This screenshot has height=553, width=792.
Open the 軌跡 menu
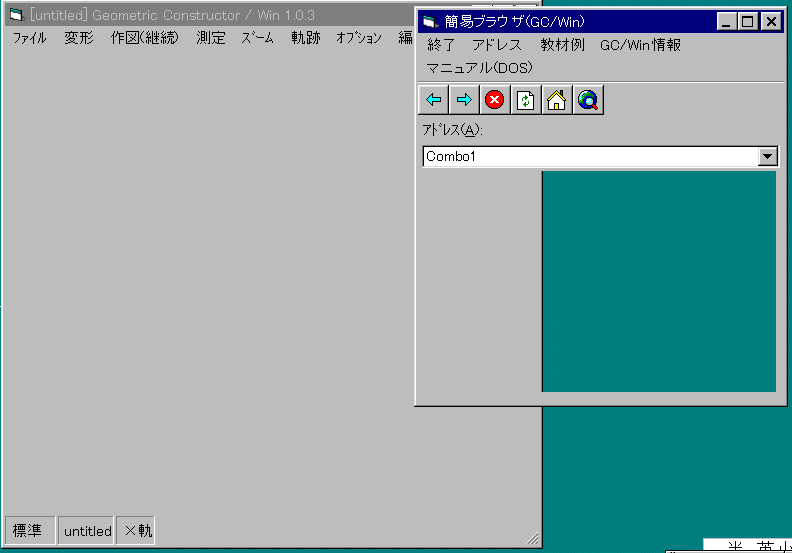point(306,38)
